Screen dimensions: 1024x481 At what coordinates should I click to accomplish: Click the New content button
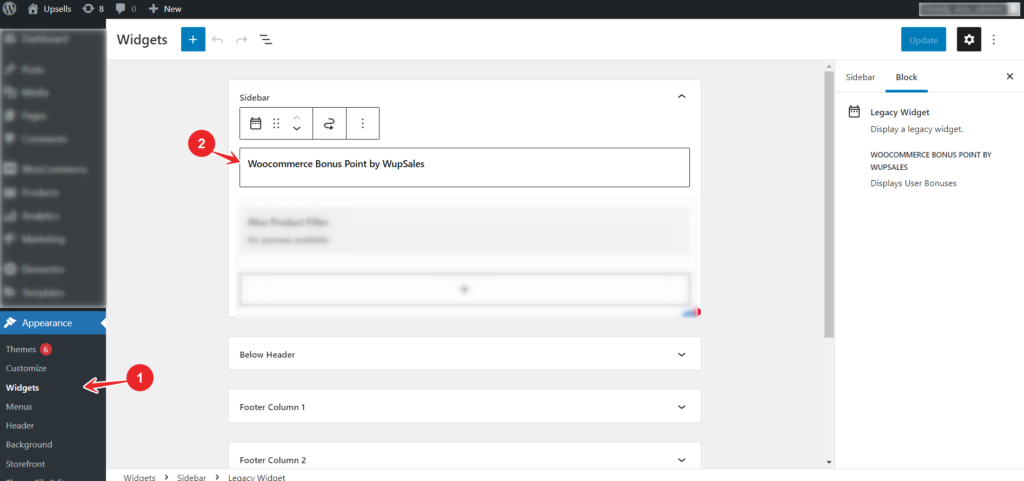(x=165, y=9)
